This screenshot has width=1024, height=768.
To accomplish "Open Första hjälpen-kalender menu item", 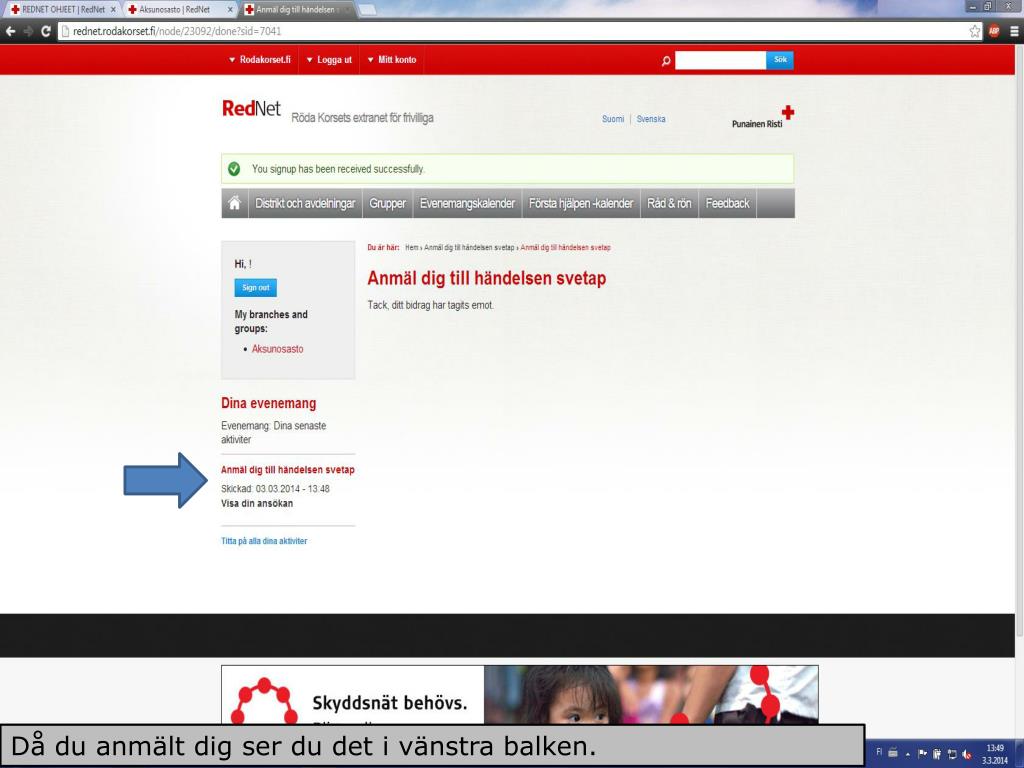I will coord(581,203).
